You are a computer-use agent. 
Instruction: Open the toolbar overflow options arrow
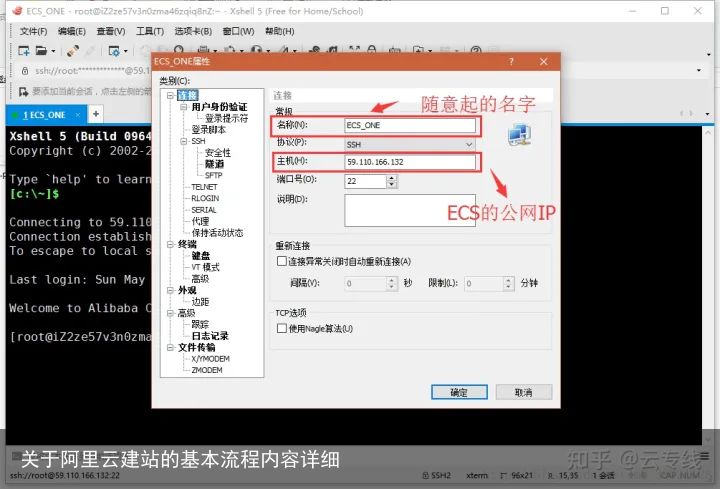click(709, 54)
